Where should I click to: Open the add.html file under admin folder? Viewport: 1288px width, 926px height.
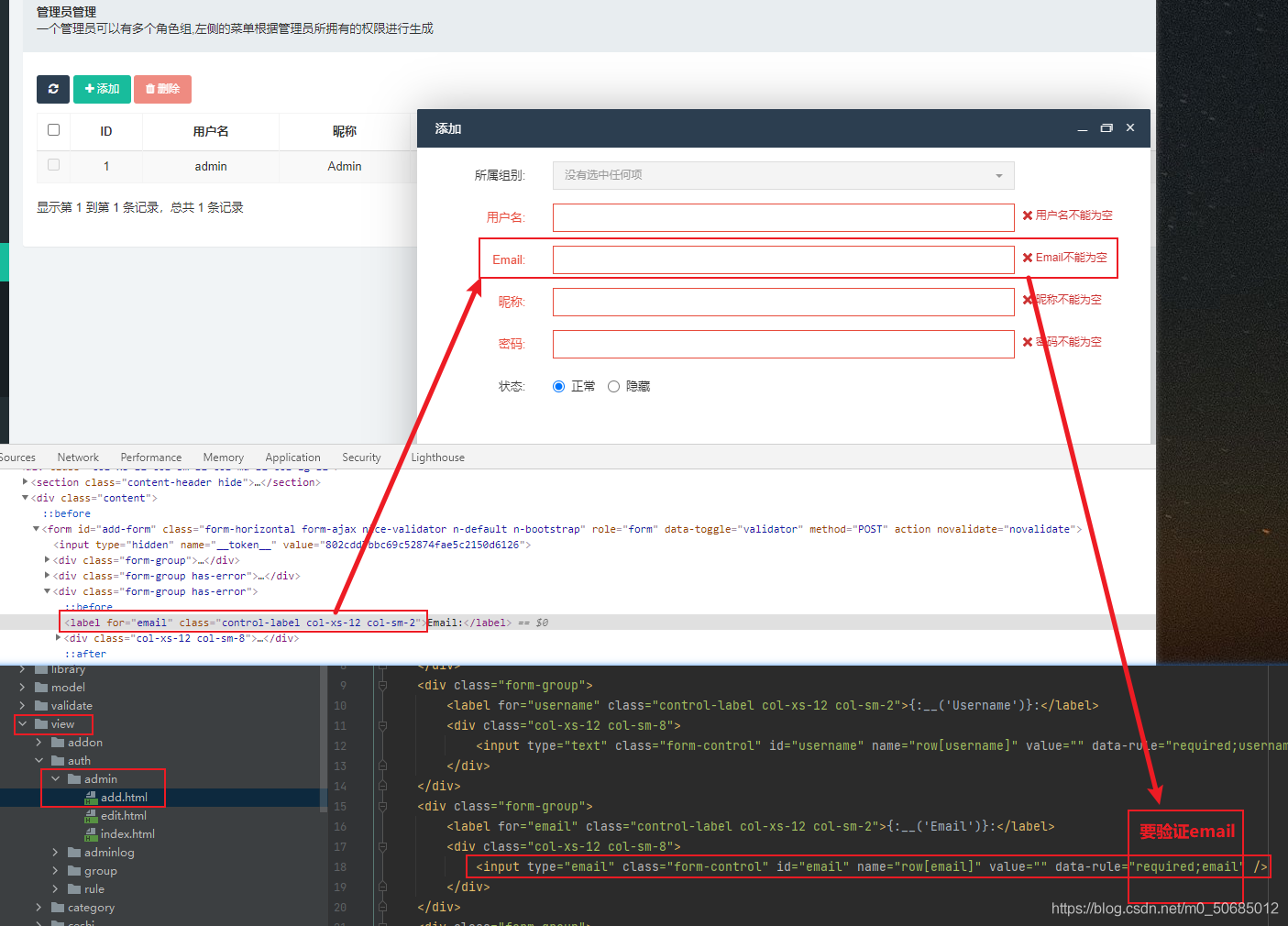pos(123,797)
